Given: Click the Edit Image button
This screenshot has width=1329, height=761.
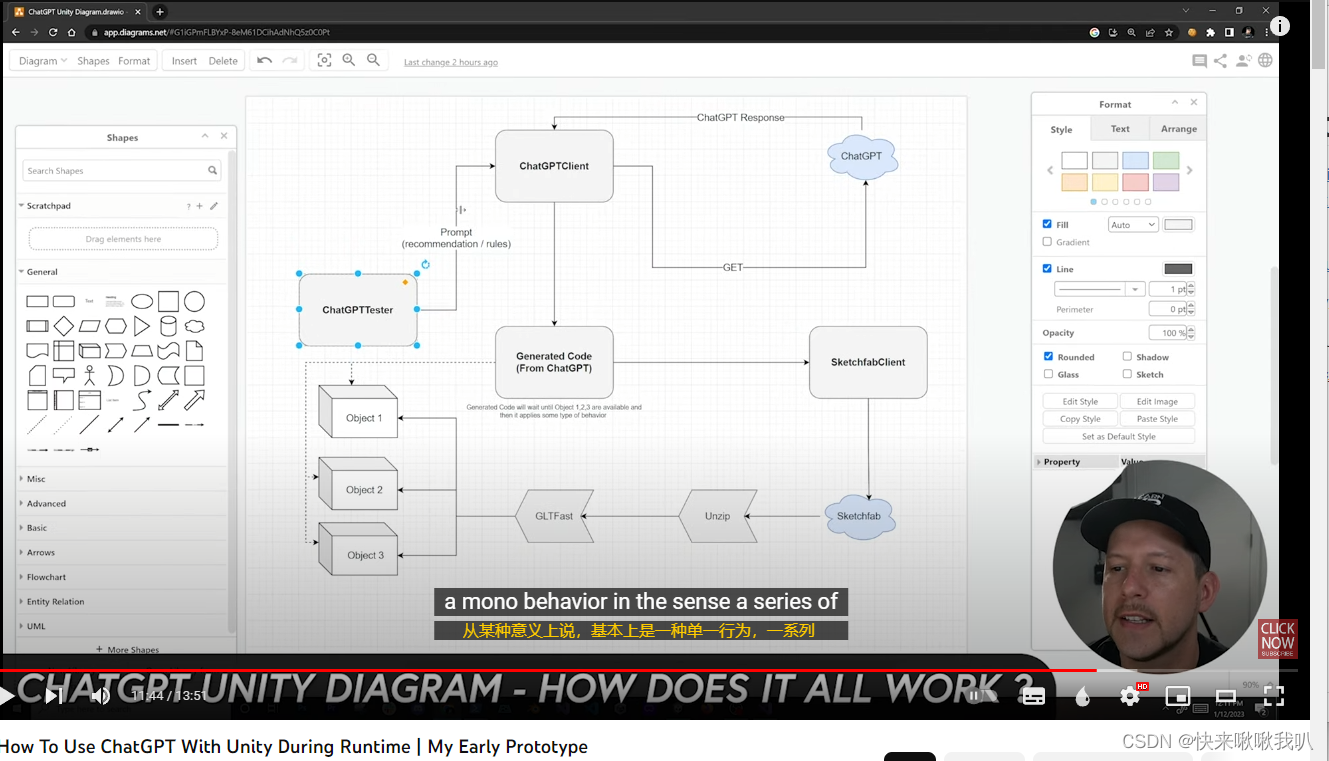Looking at the screenshot, I should click(x=1157, y=401).
